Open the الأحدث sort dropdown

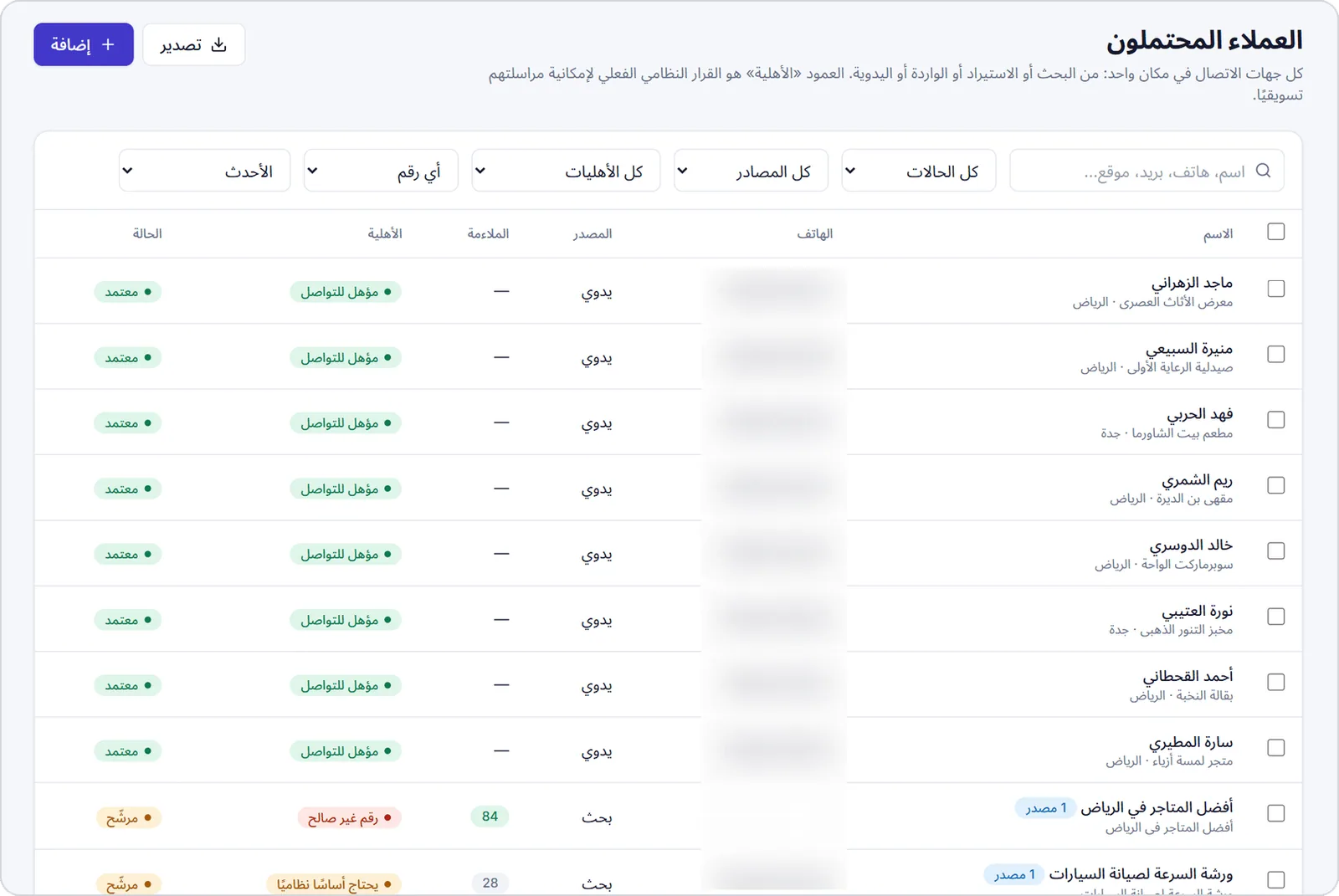(x=204, y=171)
